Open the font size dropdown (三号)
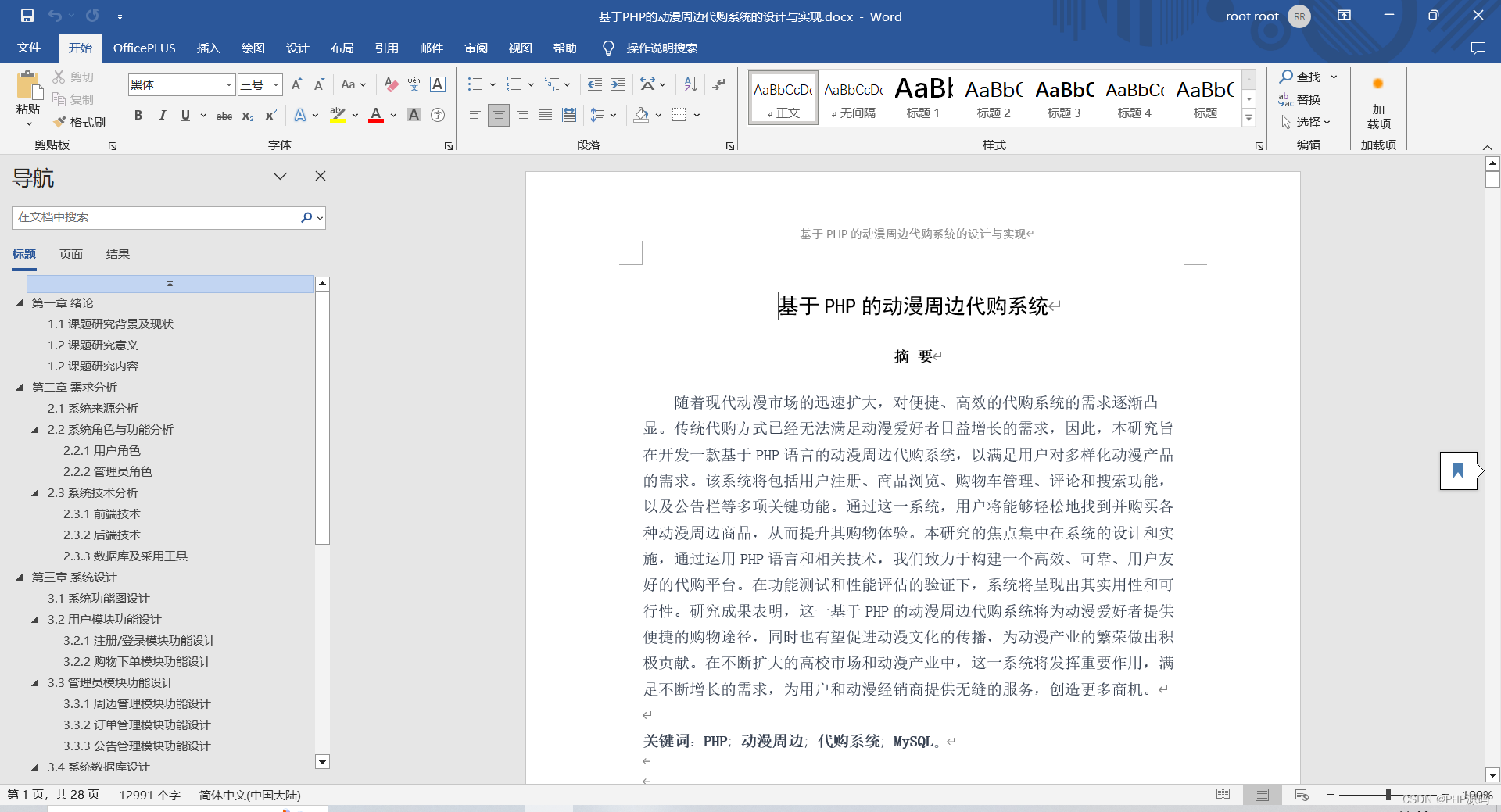This screenshot has height=812, width=1501. [276, 84]
